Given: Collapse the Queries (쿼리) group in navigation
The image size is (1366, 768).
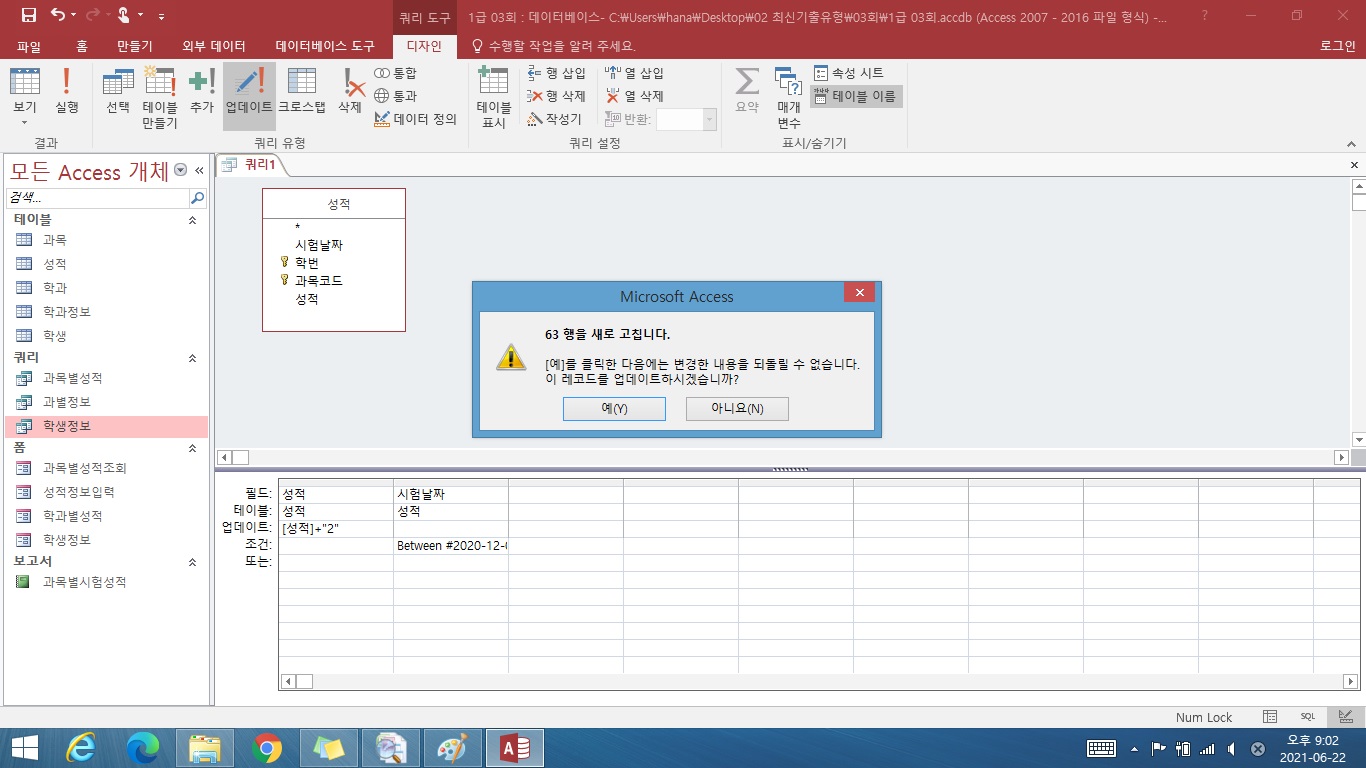Looking at the screenshot, I should (x=192, y=358).
